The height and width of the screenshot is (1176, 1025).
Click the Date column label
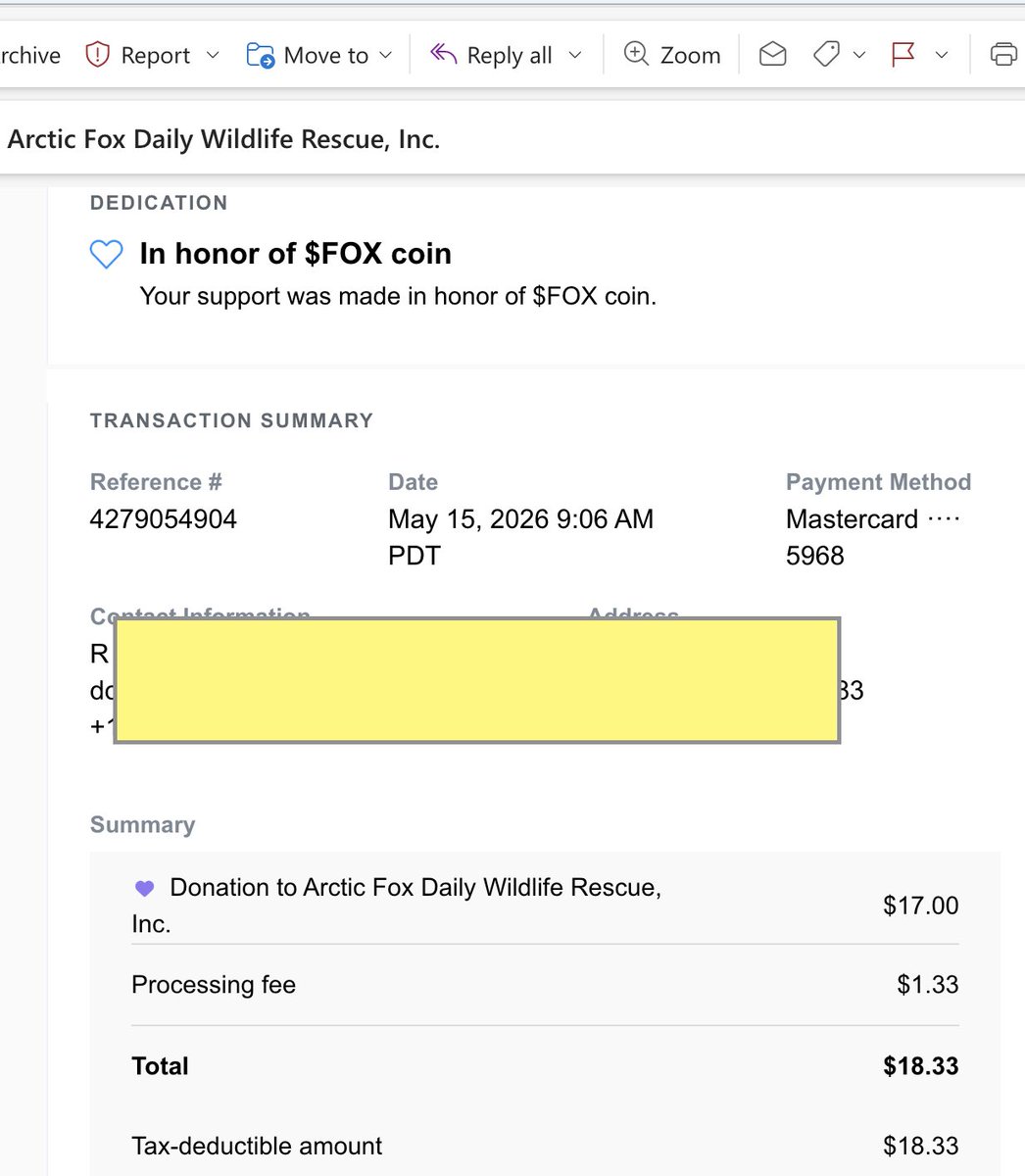[413, 482]
